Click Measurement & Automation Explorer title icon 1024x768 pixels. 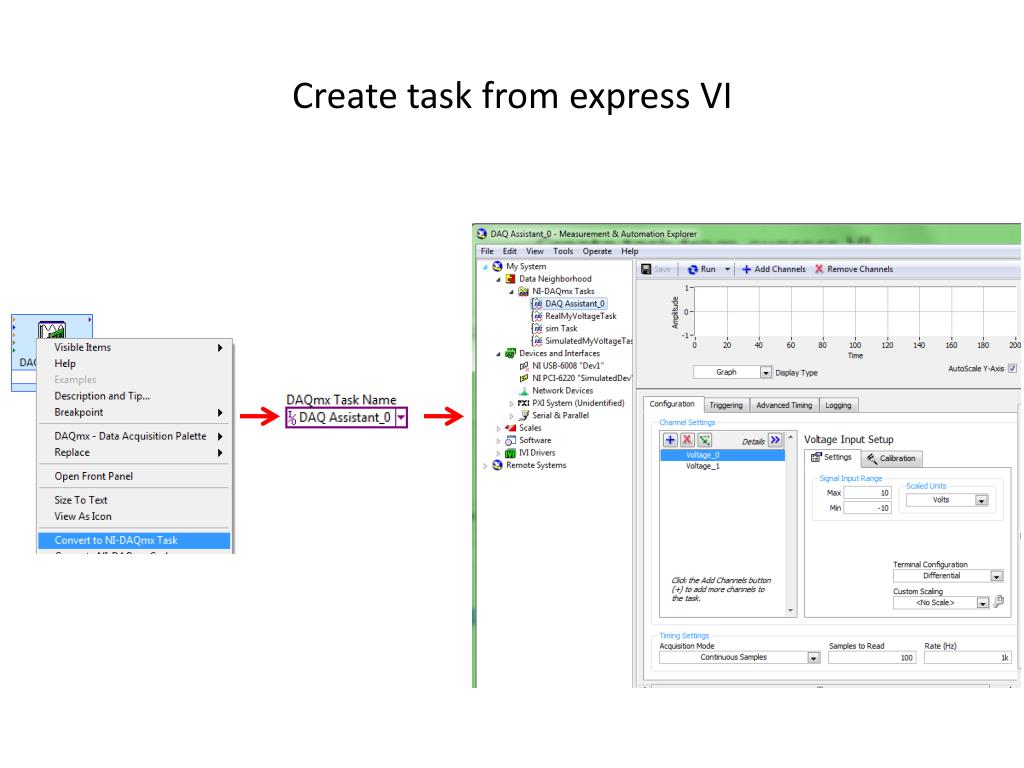(482, 234)
